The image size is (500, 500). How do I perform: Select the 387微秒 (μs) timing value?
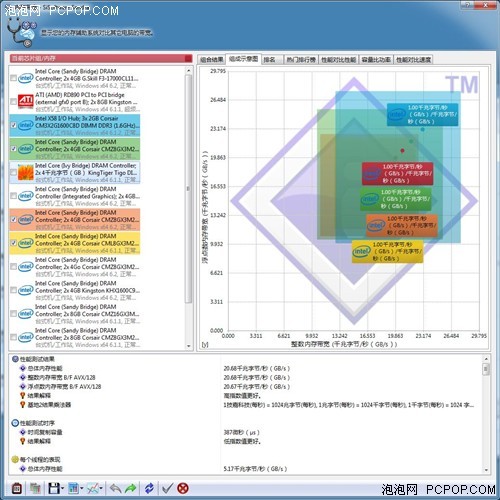[x=241, y=432]
